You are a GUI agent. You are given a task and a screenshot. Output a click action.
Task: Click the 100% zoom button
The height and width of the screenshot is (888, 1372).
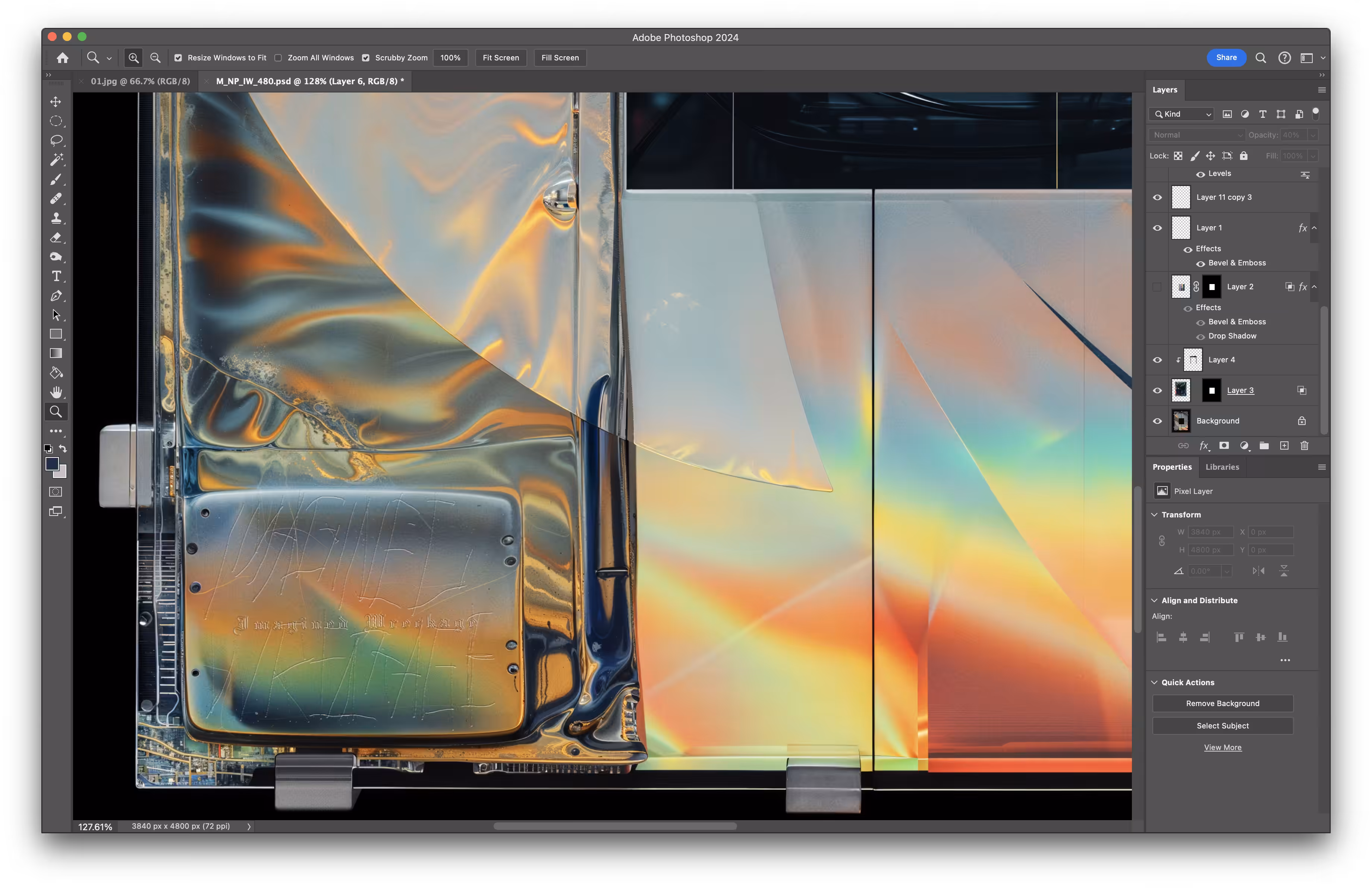click(450, 58)
